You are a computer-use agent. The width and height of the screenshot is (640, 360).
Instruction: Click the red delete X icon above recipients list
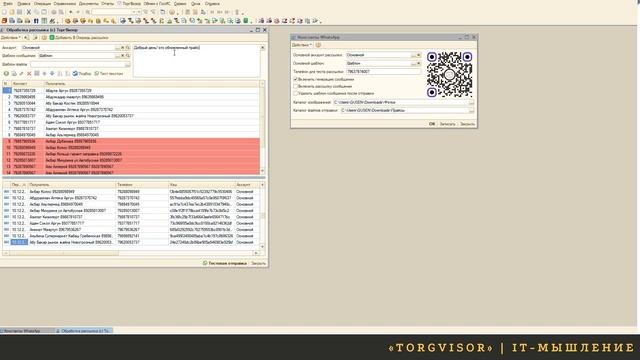pos(29,73)
